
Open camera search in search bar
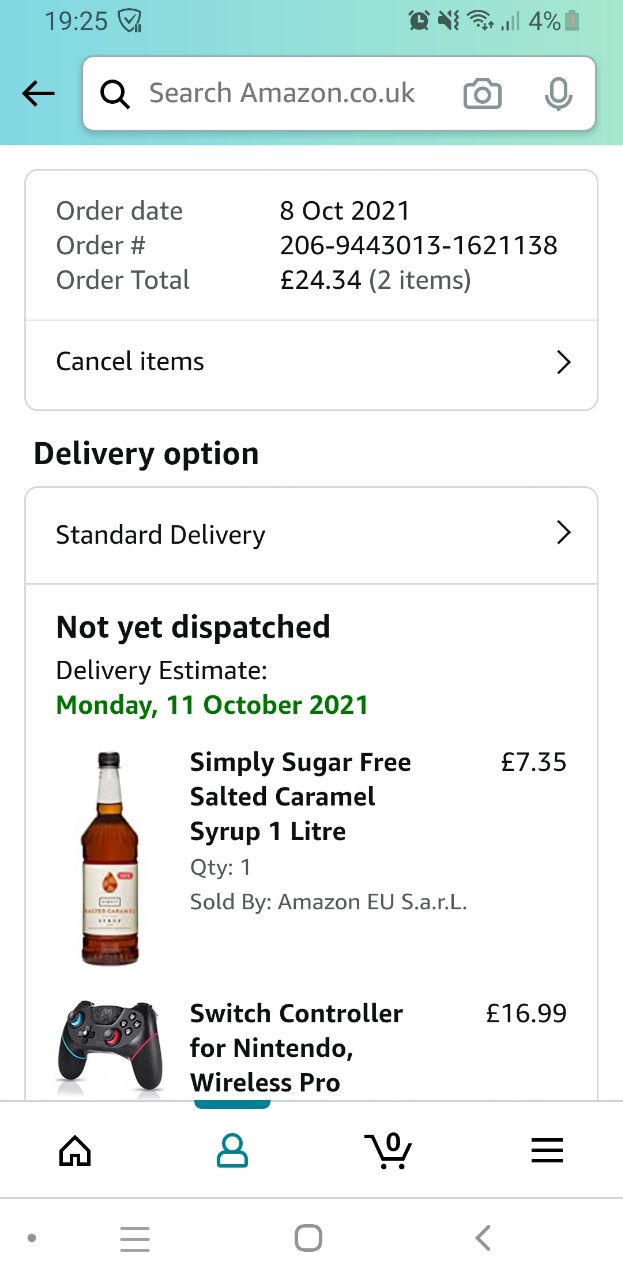tap(482, 94)
